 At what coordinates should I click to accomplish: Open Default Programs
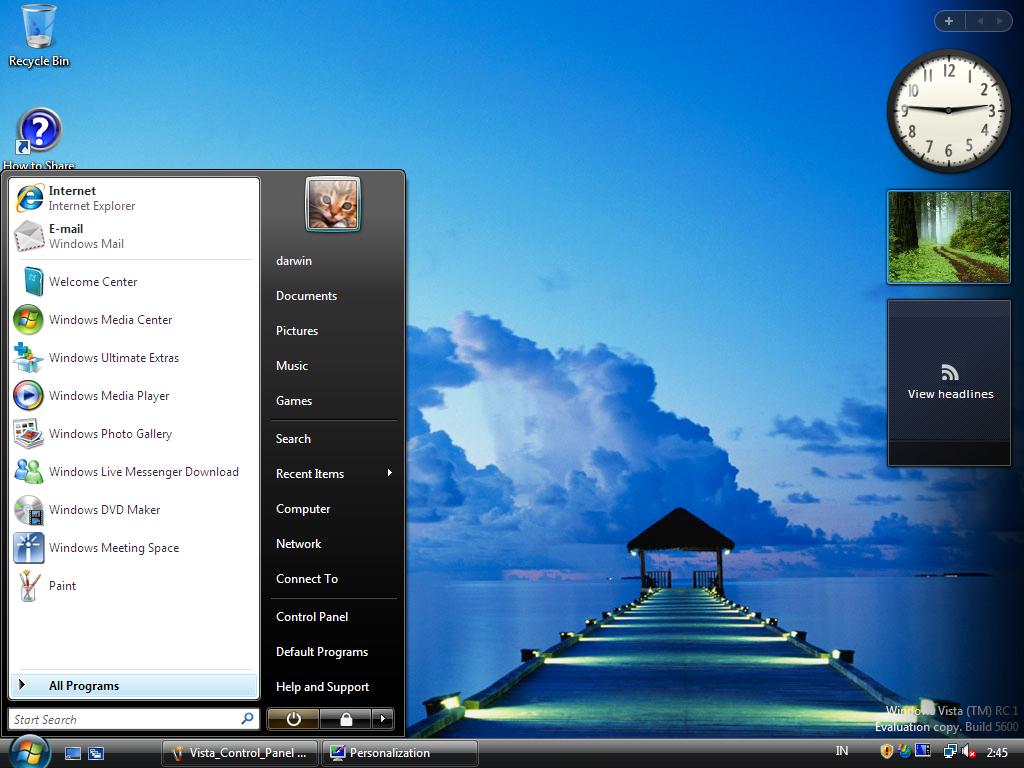coord(334,652)
